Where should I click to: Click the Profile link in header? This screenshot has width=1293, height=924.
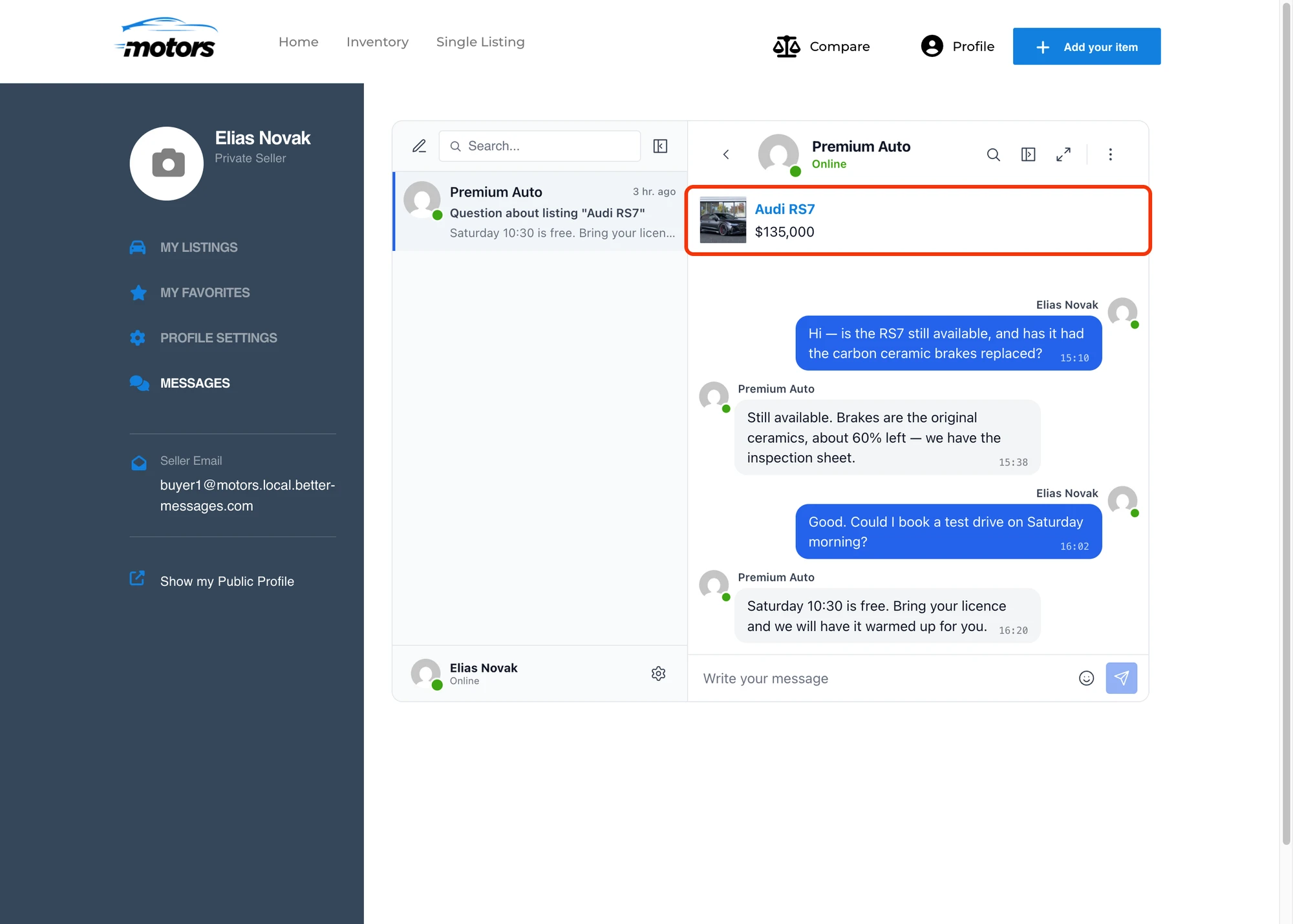tap(974, 47)
